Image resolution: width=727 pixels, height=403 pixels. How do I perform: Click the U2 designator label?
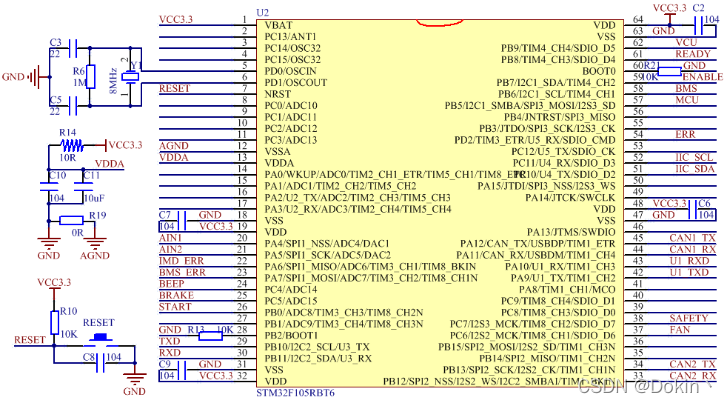coord(262,13)
